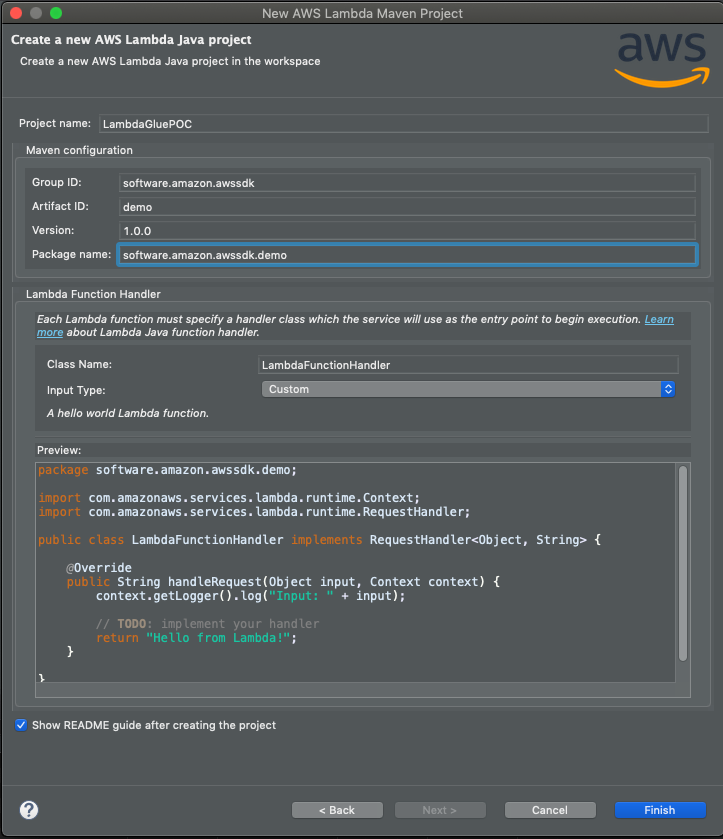Click the package declaration line in preview
Screen dimensions: 723x839
pos(168,470)
